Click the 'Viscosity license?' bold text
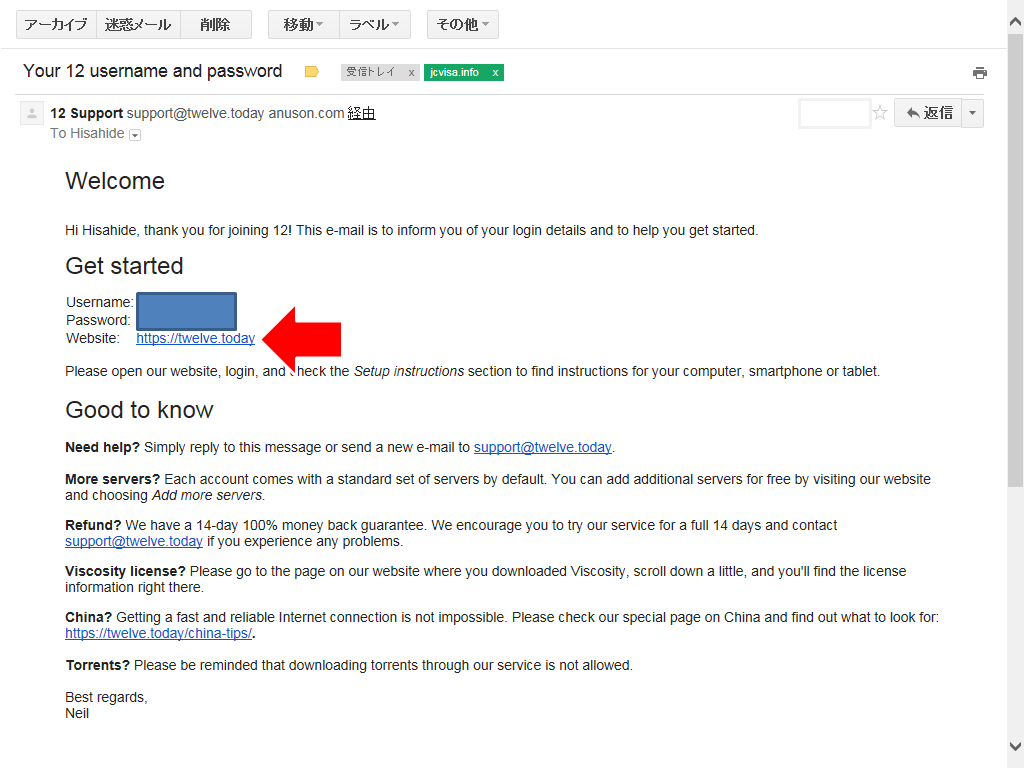 point(125,571)
